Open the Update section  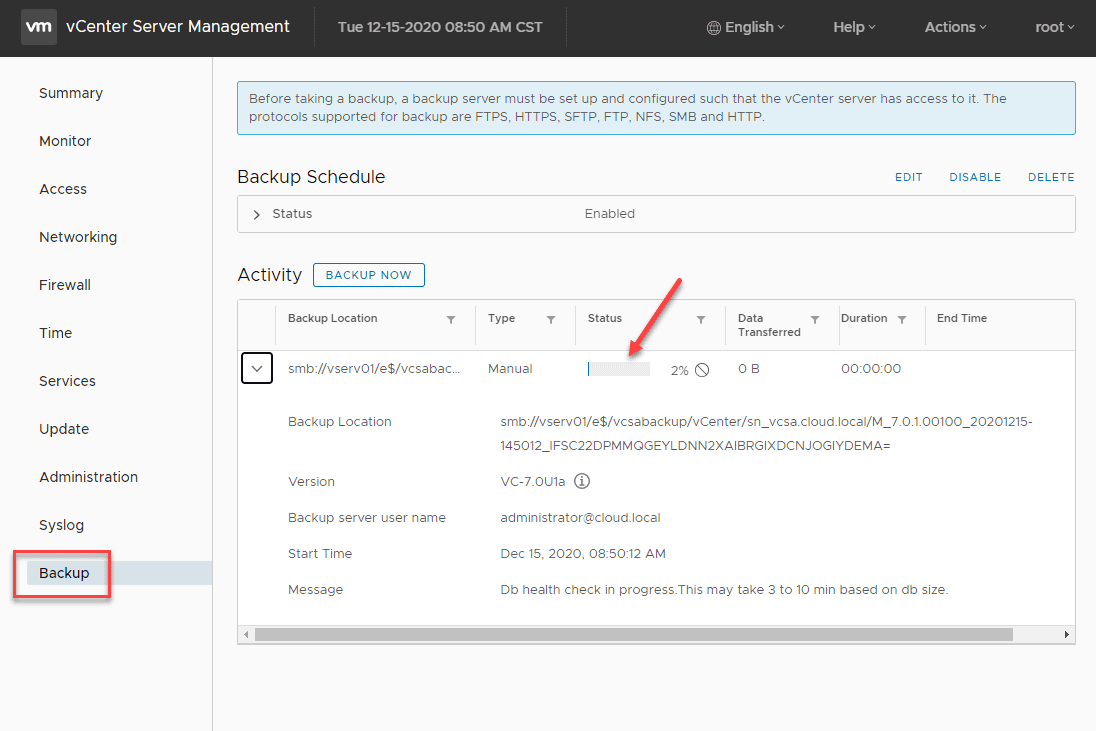(64, 429)
